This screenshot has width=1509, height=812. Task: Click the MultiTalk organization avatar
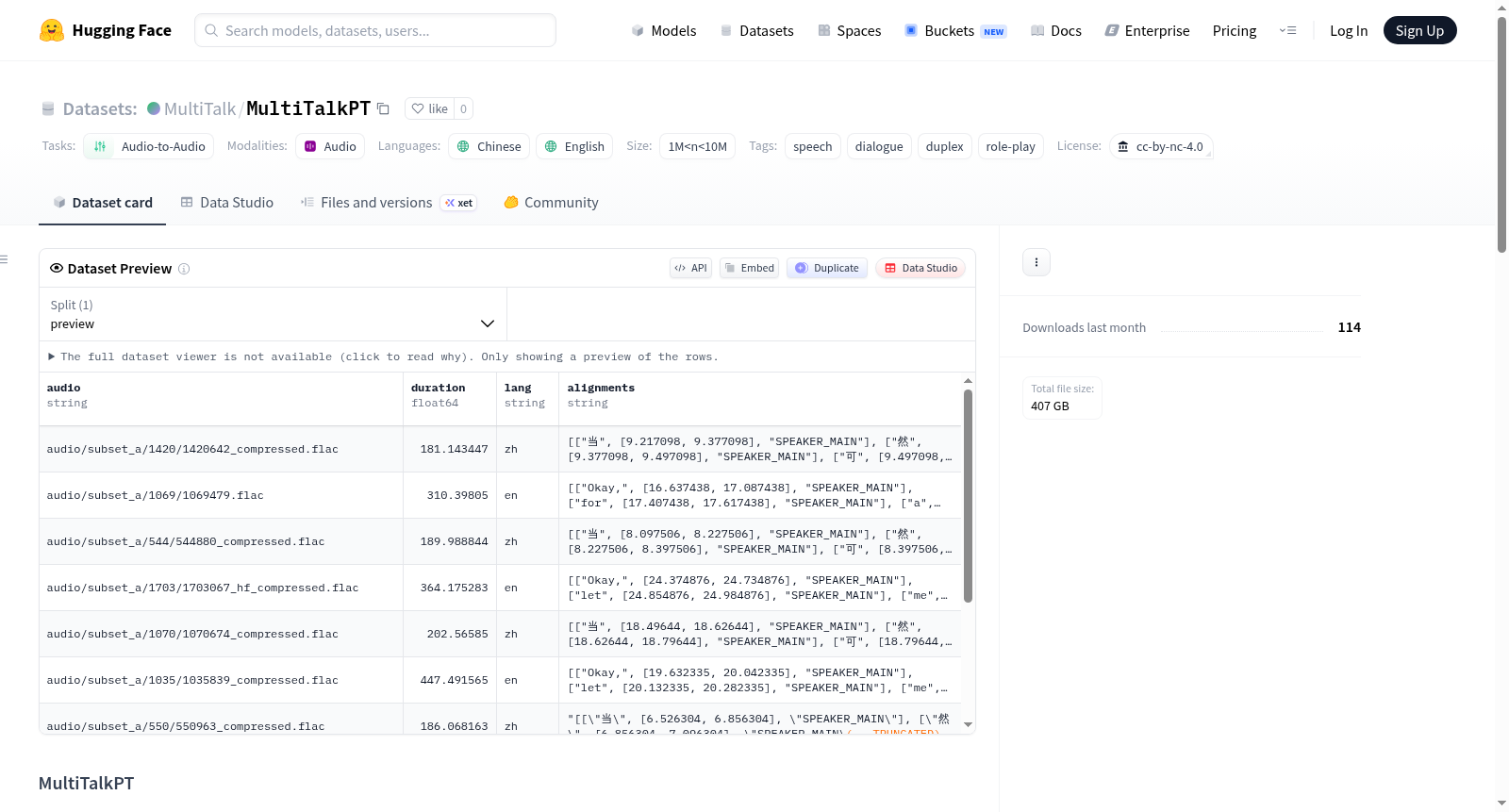pyautogui.click(x=154, y=108)
